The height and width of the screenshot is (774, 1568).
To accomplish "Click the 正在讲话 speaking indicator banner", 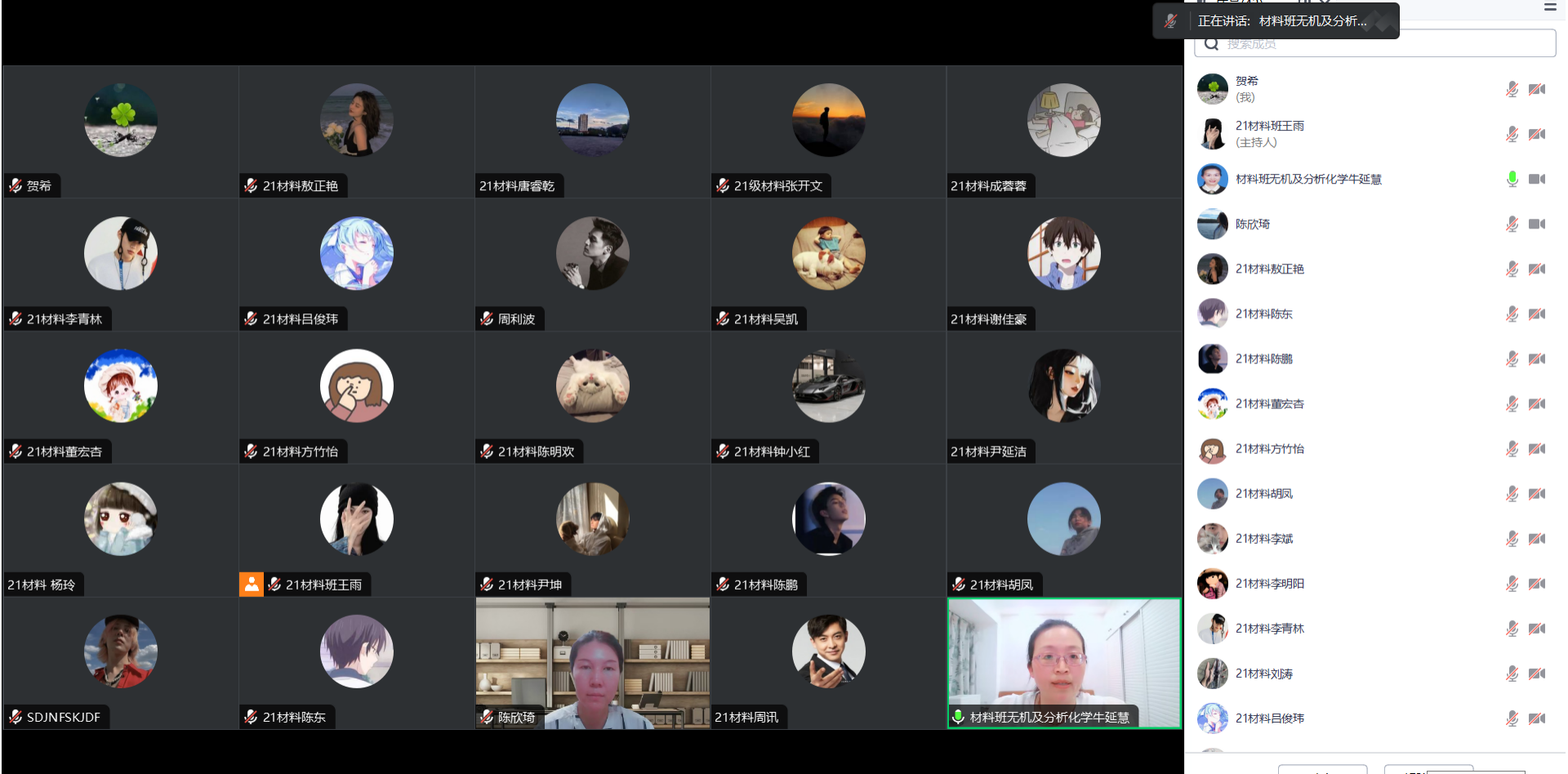I will click(1276, 21).
